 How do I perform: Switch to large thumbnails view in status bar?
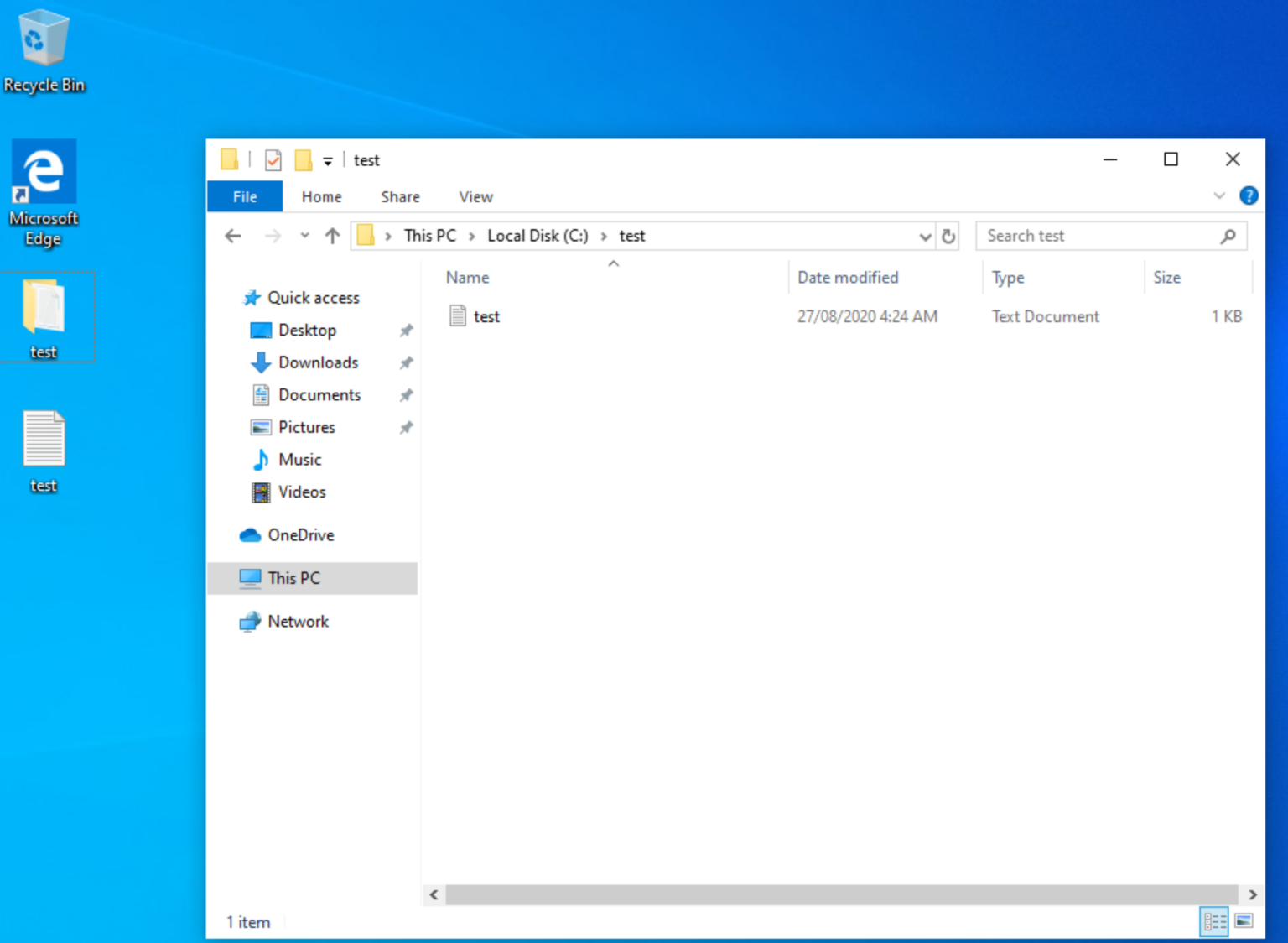pyautogui.click(x=1242, y=921)
